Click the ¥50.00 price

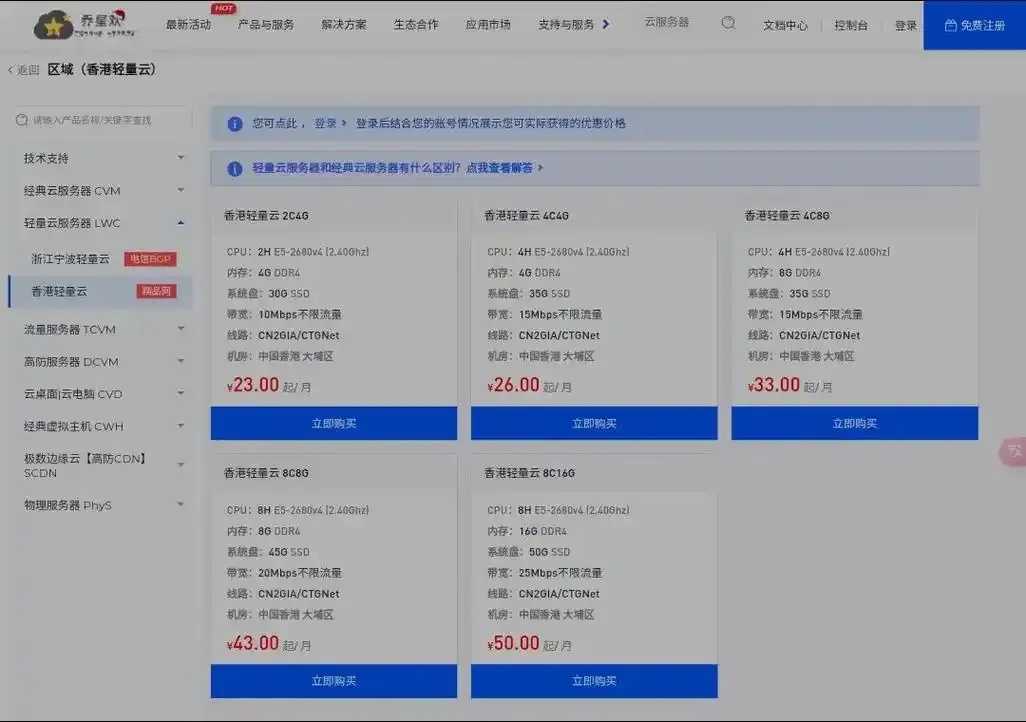pyautogui.click(x=514, y=643)
